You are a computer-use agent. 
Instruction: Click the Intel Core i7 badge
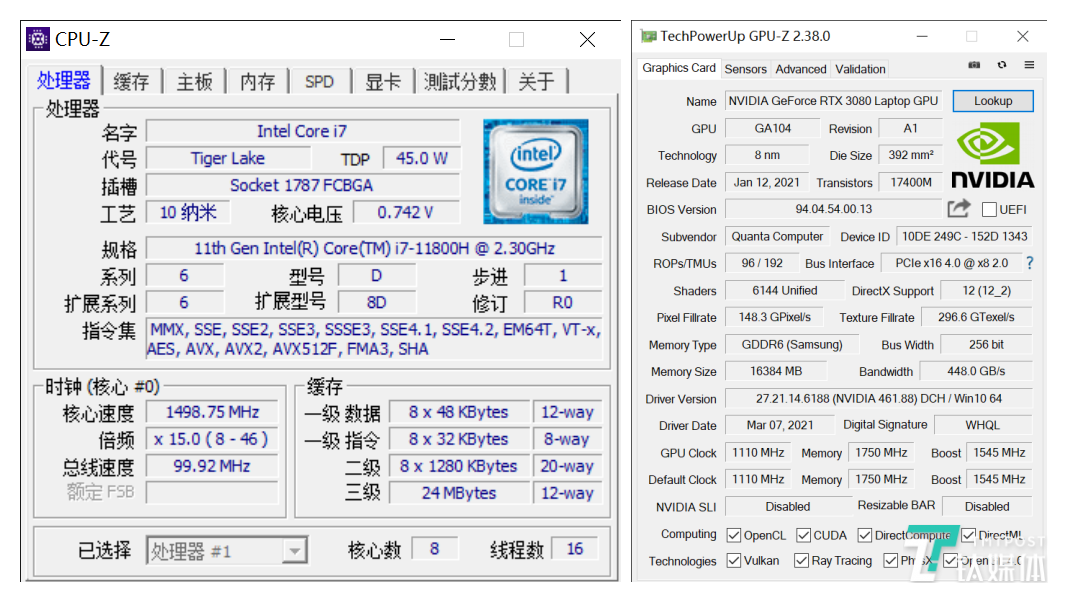536,171
